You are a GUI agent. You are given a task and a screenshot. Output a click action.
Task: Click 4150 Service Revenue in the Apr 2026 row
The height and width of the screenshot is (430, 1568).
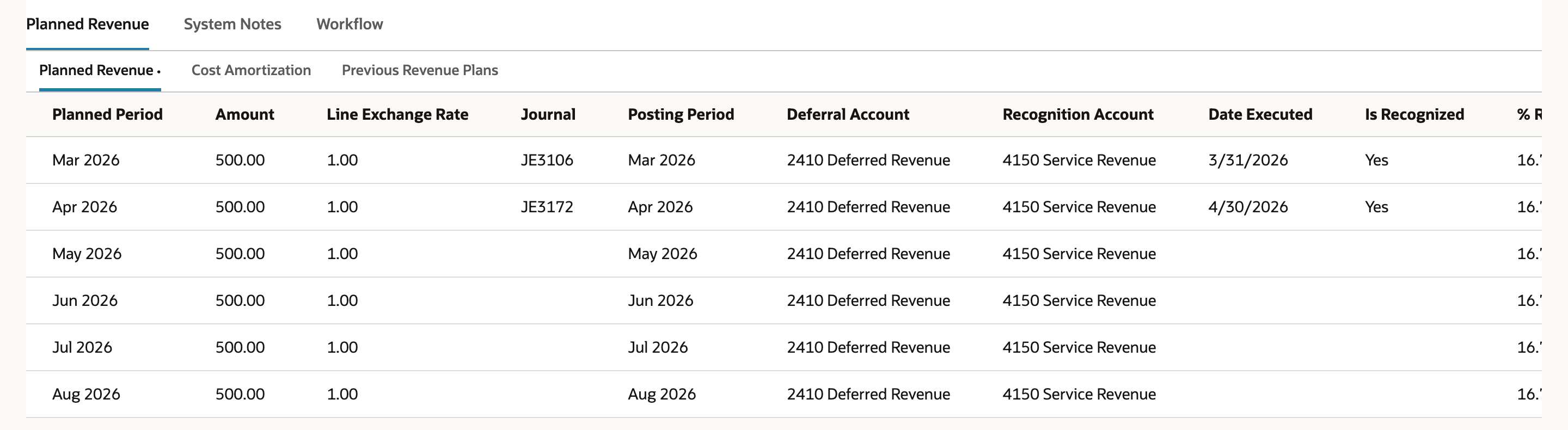coord(1079,207)
